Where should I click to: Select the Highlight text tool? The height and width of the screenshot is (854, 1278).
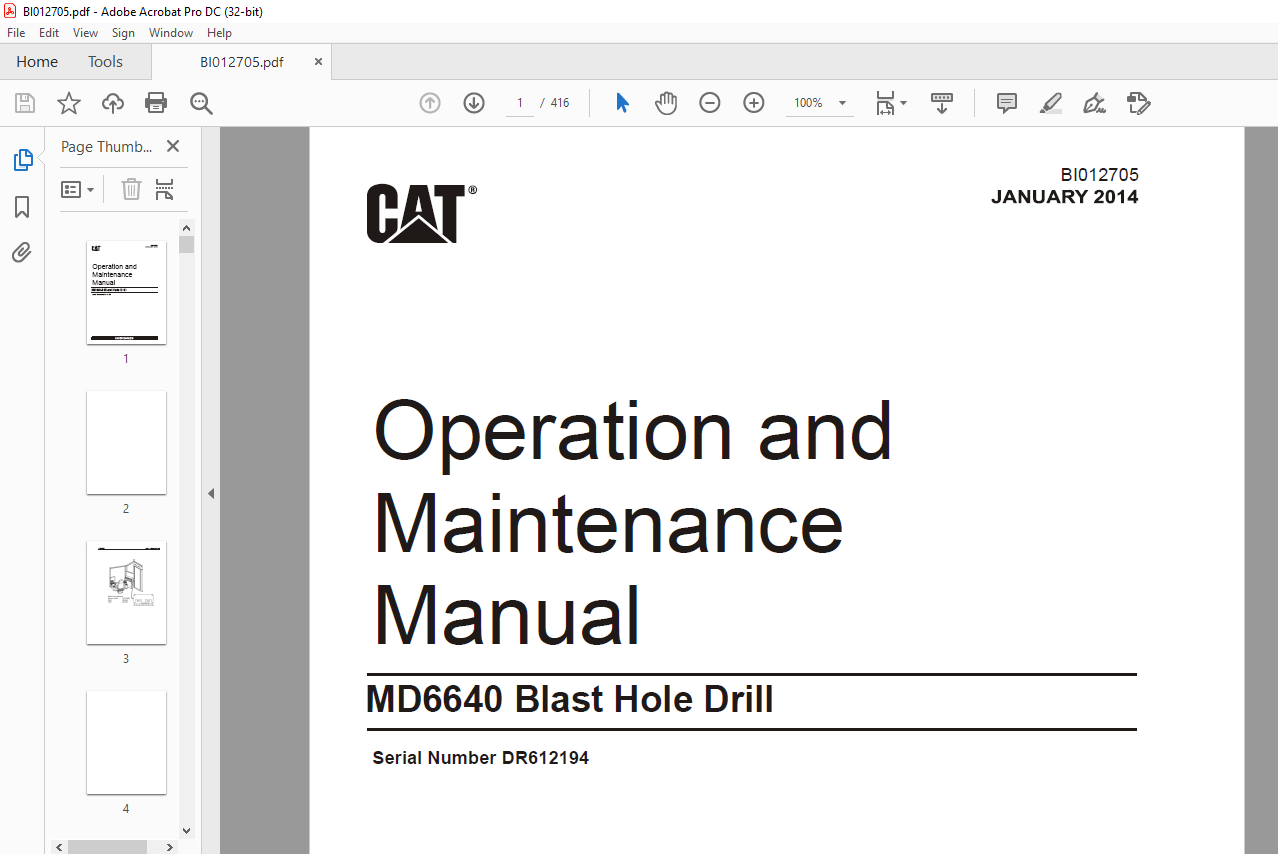pyautogui.click(x=1050, y=103)
